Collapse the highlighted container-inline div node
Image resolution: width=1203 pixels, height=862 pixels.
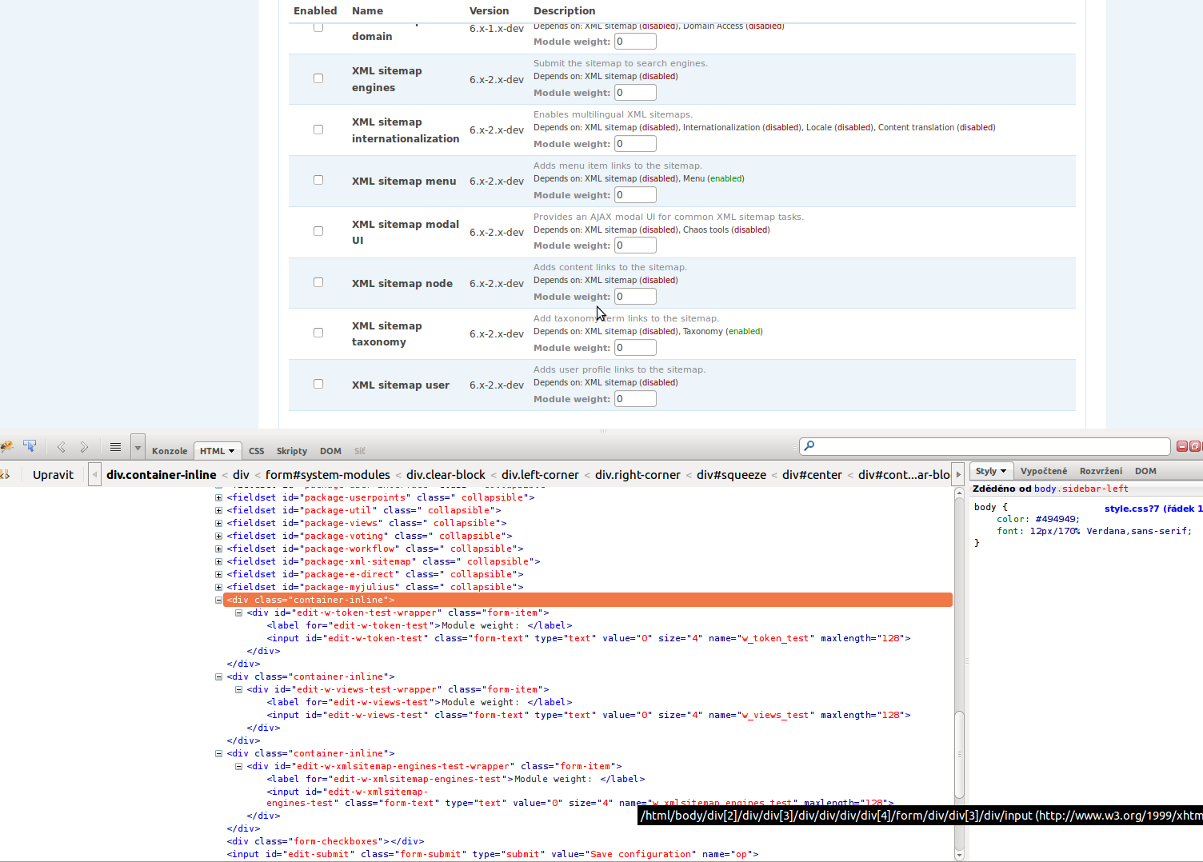coord(218,600)
